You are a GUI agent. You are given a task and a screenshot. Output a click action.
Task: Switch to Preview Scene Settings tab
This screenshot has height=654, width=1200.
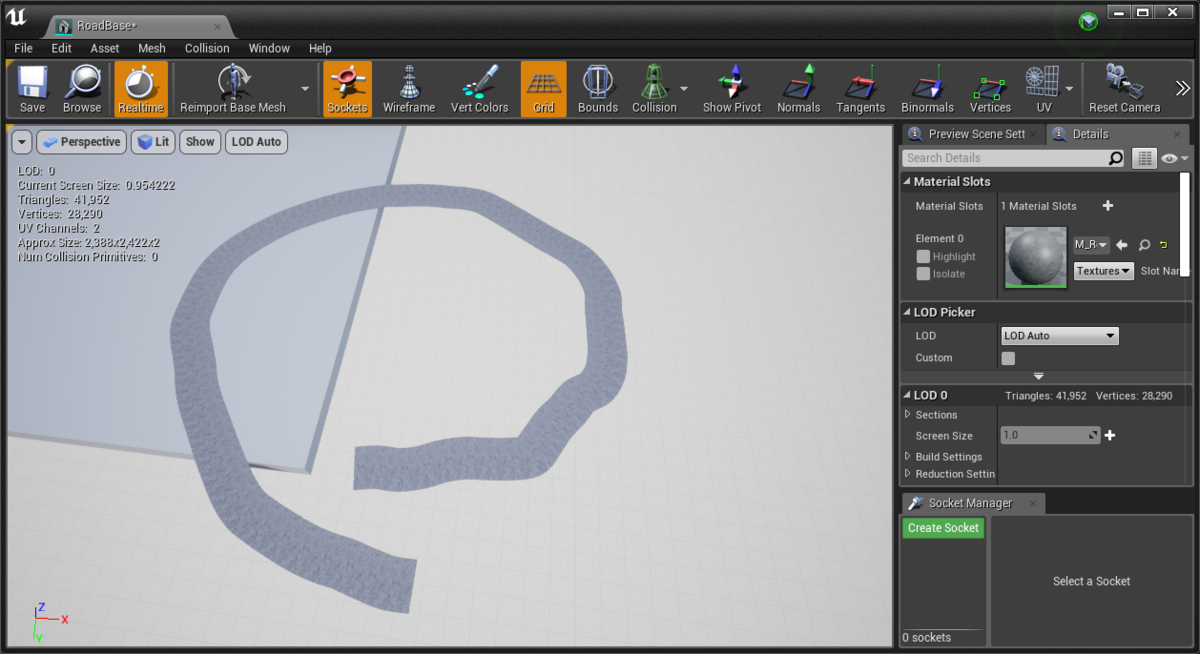[973, 134]
